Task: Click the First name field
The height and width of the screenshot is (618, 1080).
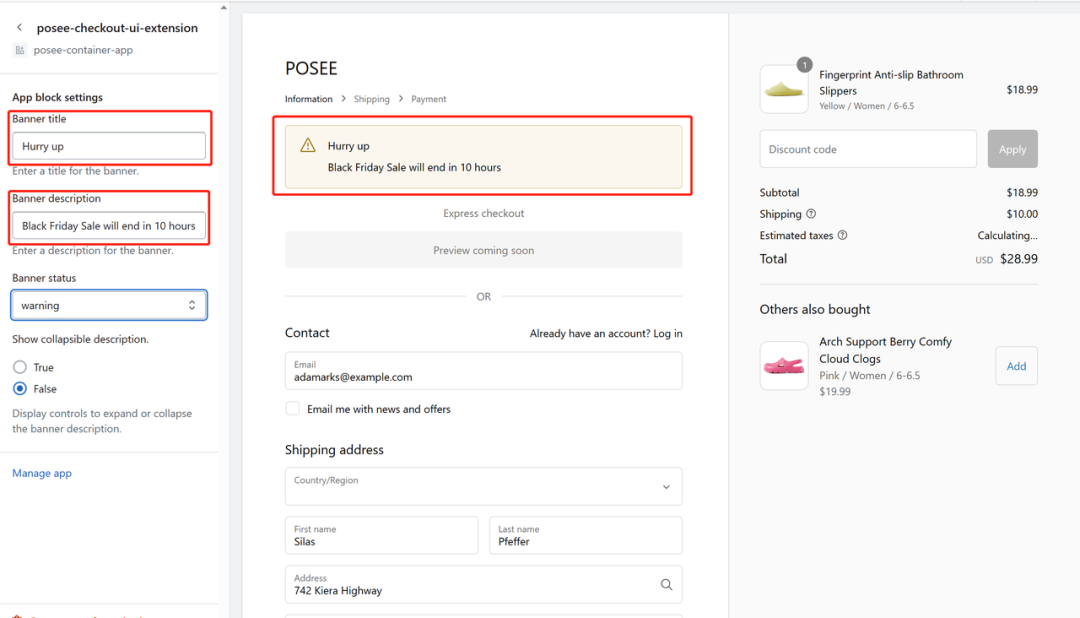Action: pyautogui.click(x=382, y=535)
